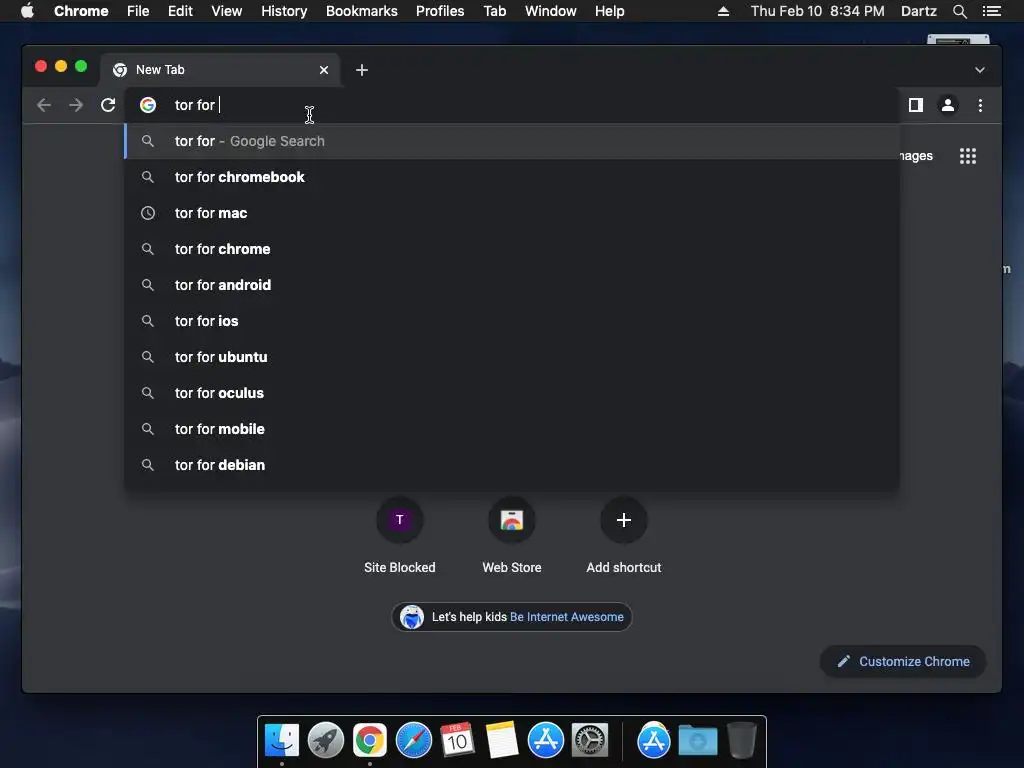Click the Customize Chrome button

pos(903,662)
